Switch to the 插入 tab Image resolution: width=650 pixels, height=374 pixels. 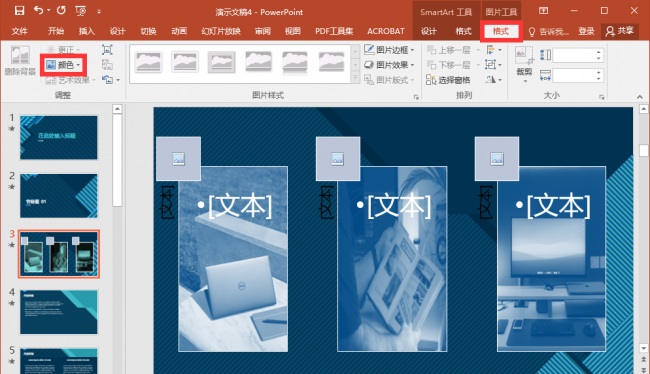87,31
